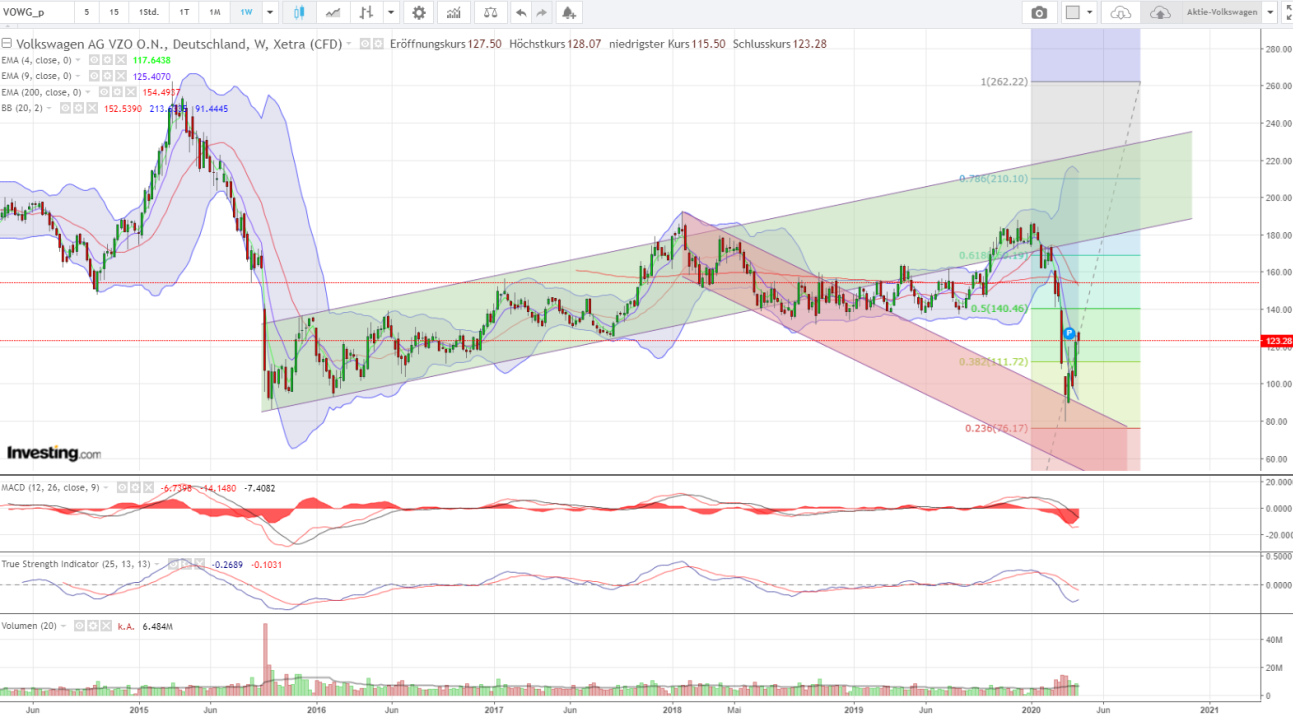Expand EMA (200, close, 0) options arrow
This screenshot has height=714, width=1293.
[88, 92]
